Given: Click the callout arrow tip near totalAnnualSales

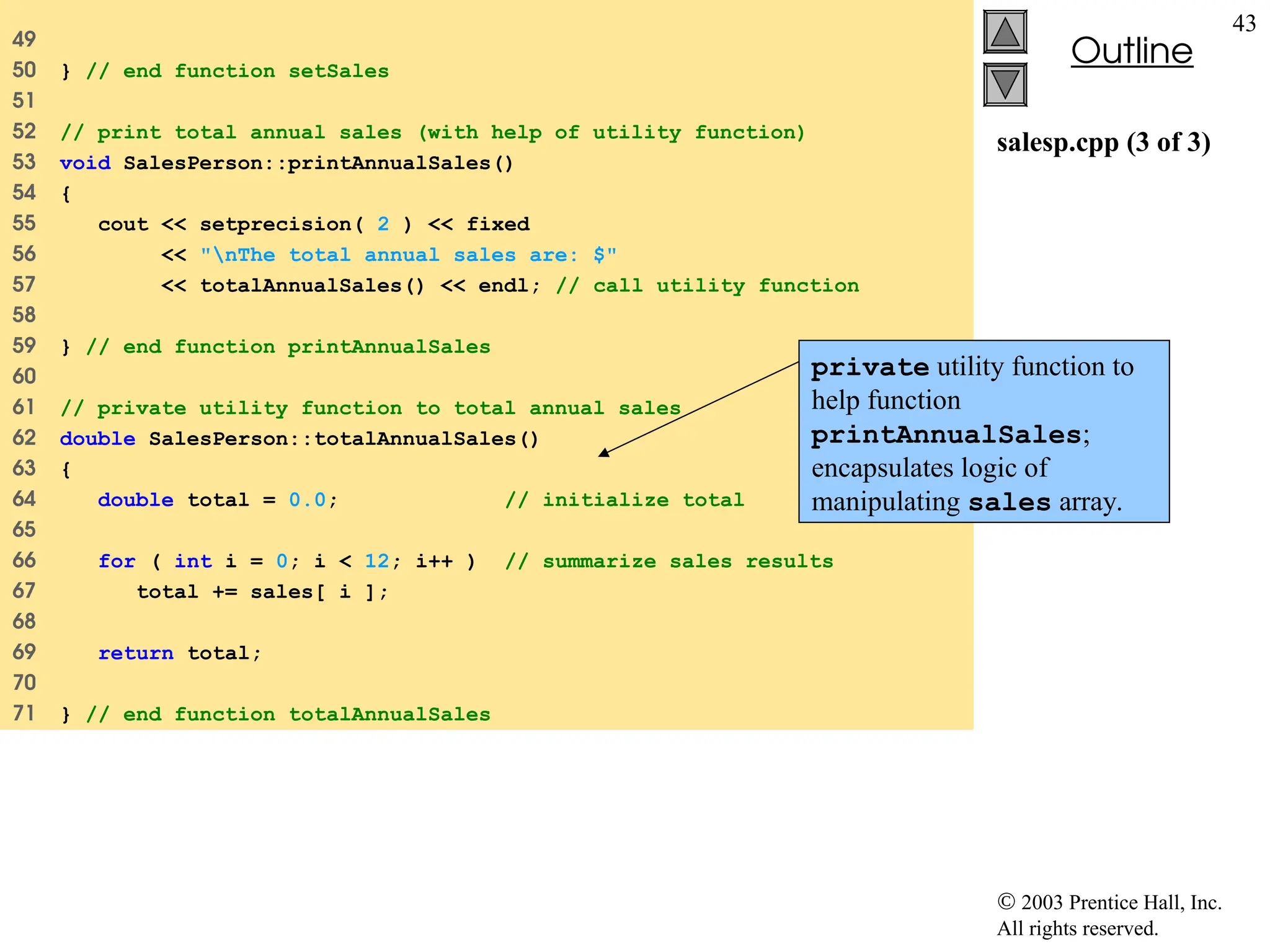Looking at the screenshot, I should [x=603, y=454].
